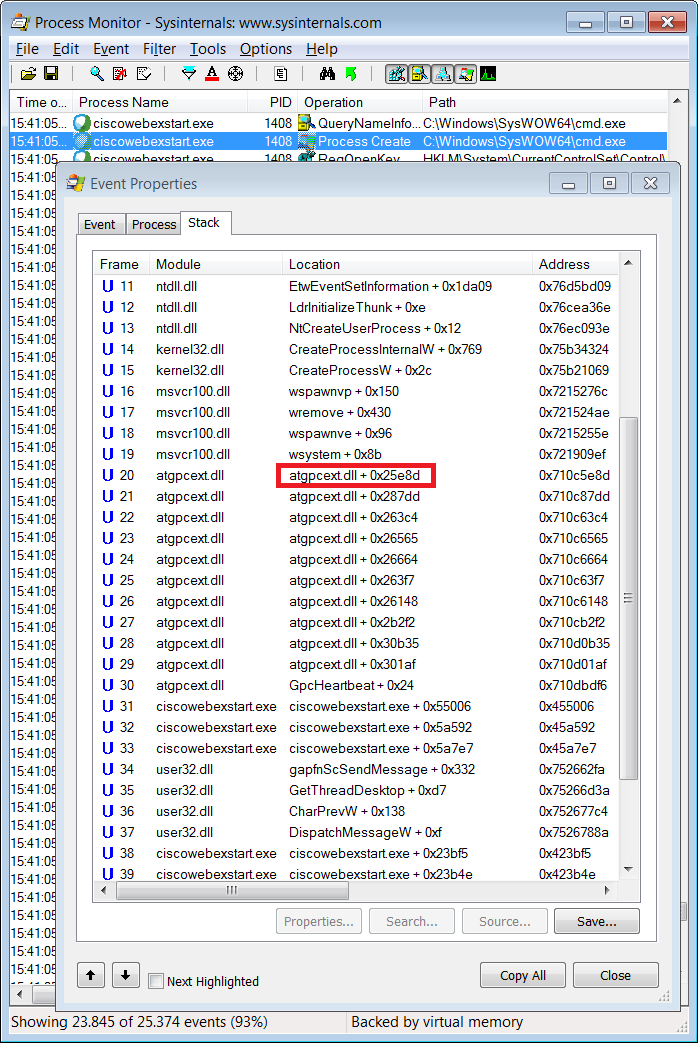Click Include Process From Window target icon
Image resolution: width=698 pixels, height=1043 pixels.
coord(235,74)
